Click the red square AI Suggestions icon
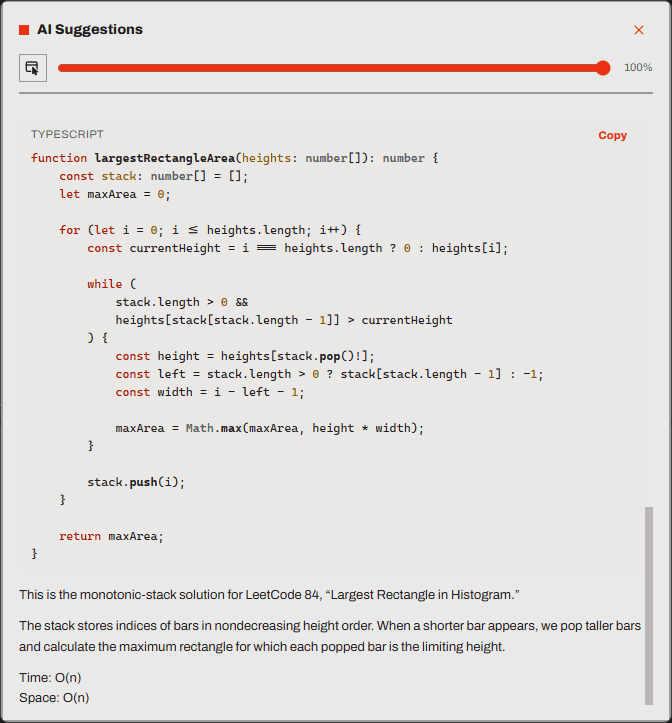Image resolution: width=672 pixels, height=723 pixels. (x=24, y=30)
